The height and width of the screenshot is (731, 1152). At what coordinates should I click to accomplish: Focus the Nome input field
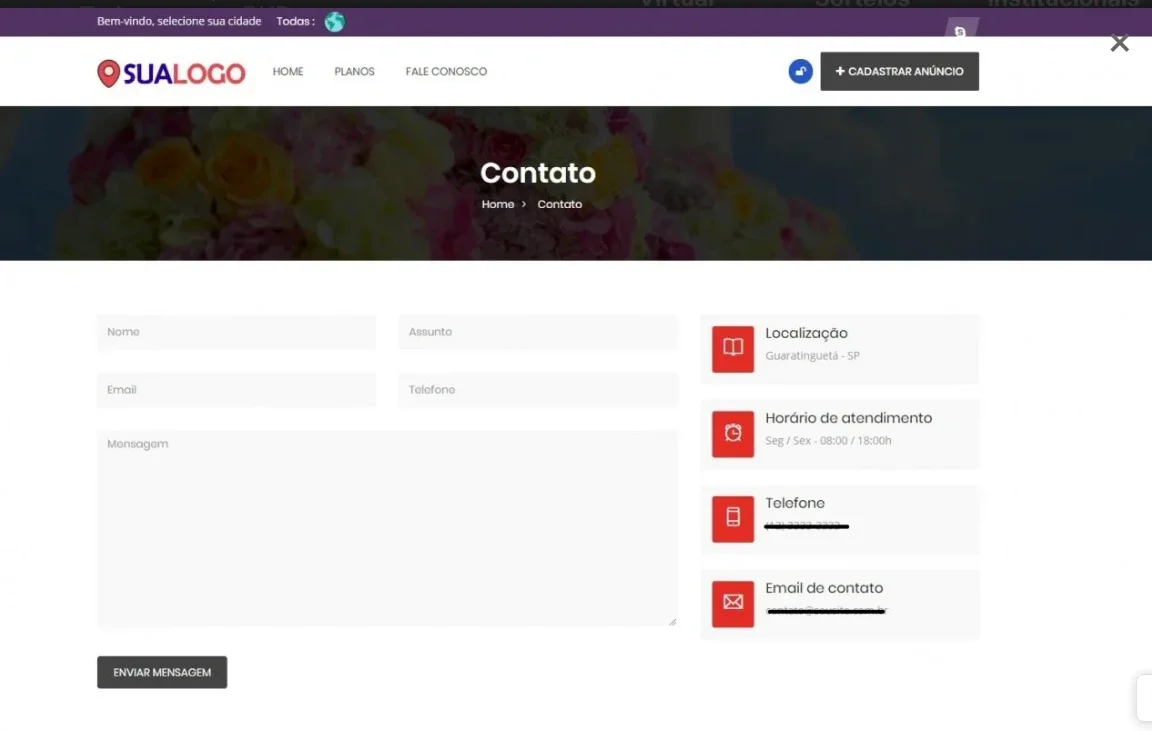[x=237, y=332]
